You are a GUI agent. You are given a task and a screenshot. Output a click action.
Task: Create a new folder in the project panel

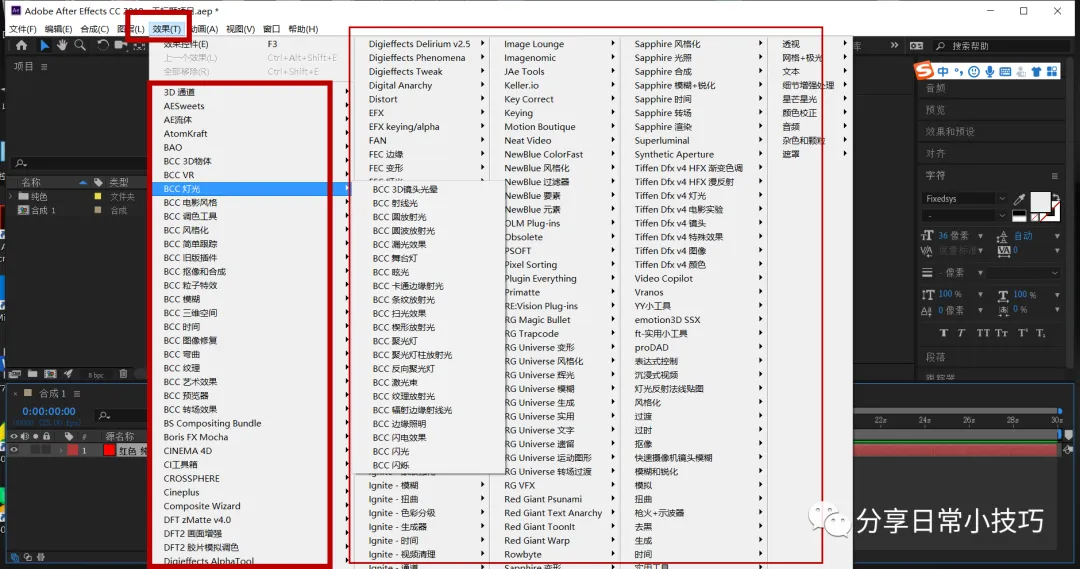[32, 374]
